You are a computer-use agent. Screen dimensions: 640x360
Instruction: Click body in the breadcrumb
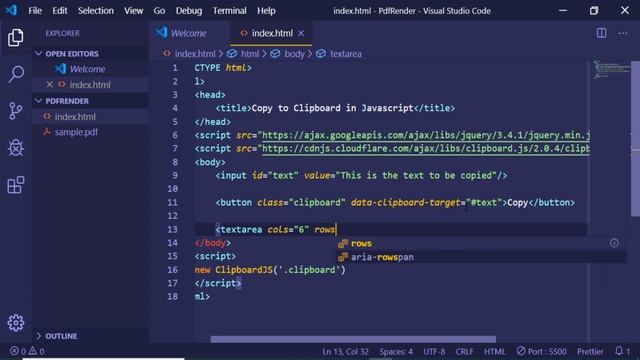click(x=294, y=54)
